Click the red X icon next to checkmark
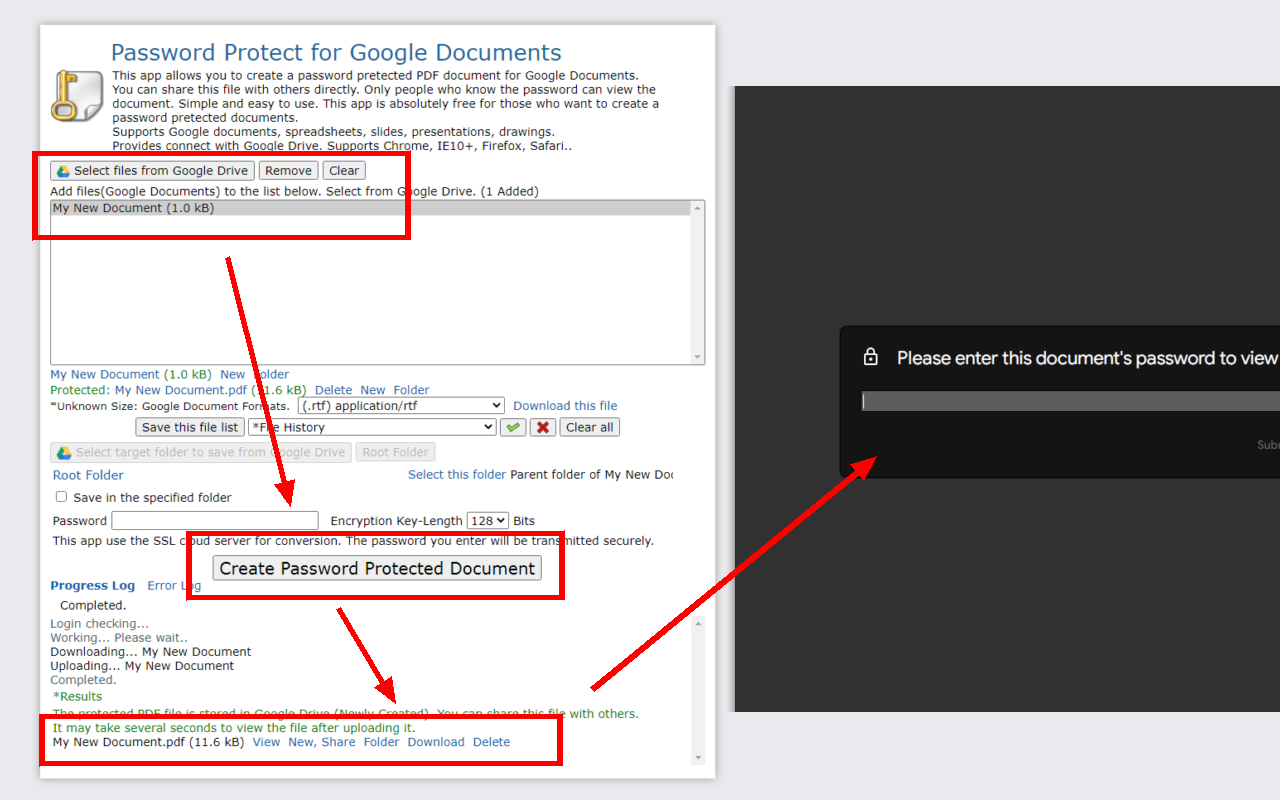Viewport: 1280px width, 800px height. [x=543, y=427]
